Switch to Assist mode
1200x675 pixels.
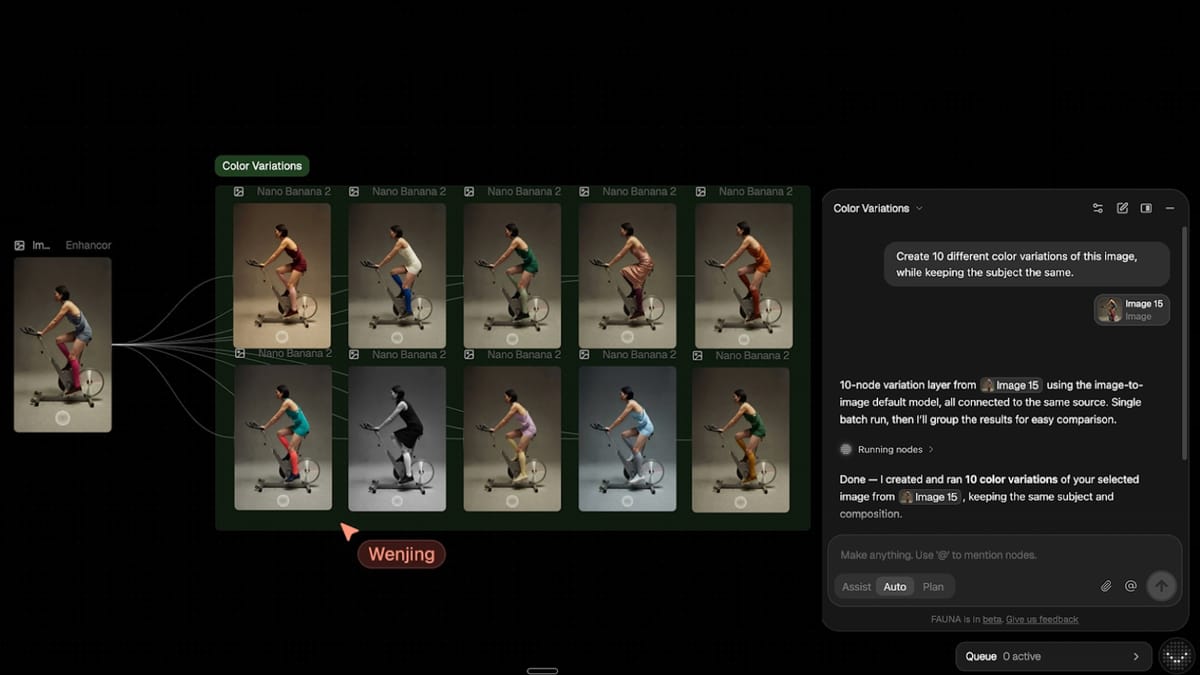(856, 586)
